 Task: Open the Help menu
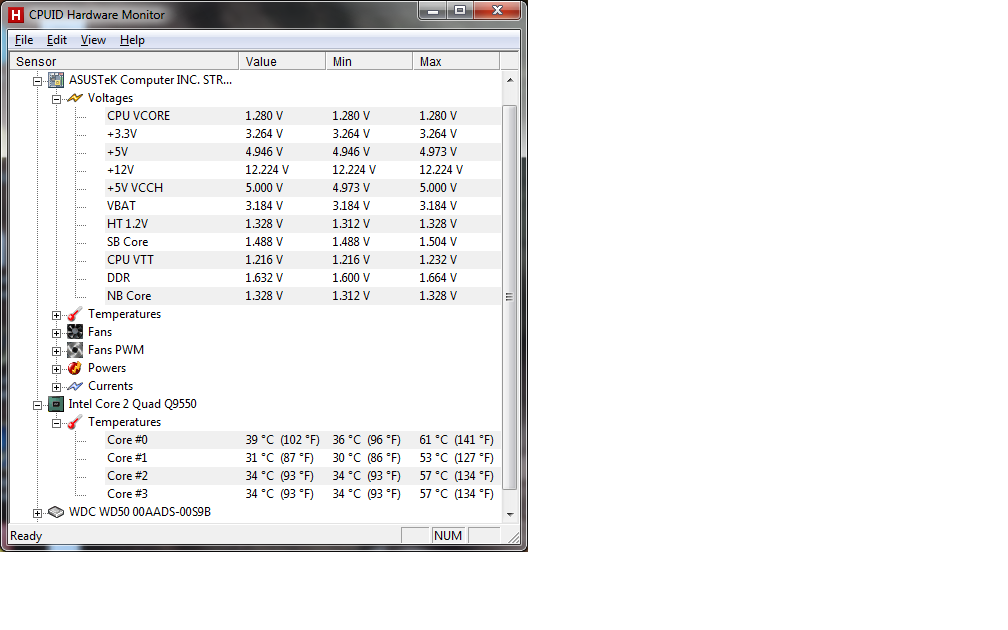tap(132, 40)
